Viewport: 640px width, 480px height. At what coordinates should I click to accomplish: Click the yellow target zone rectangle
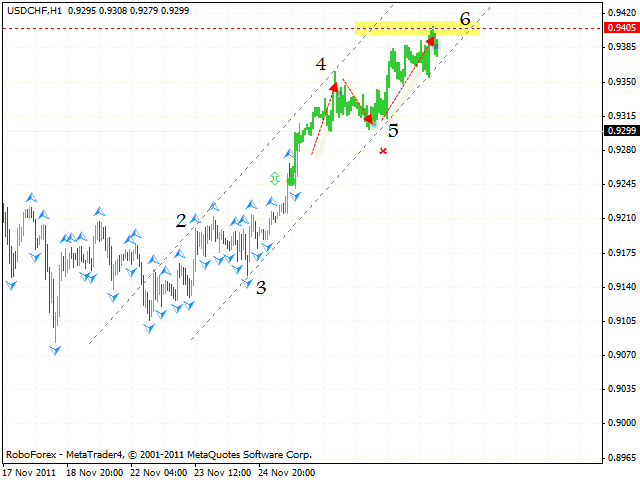click(x=417, y=28)
